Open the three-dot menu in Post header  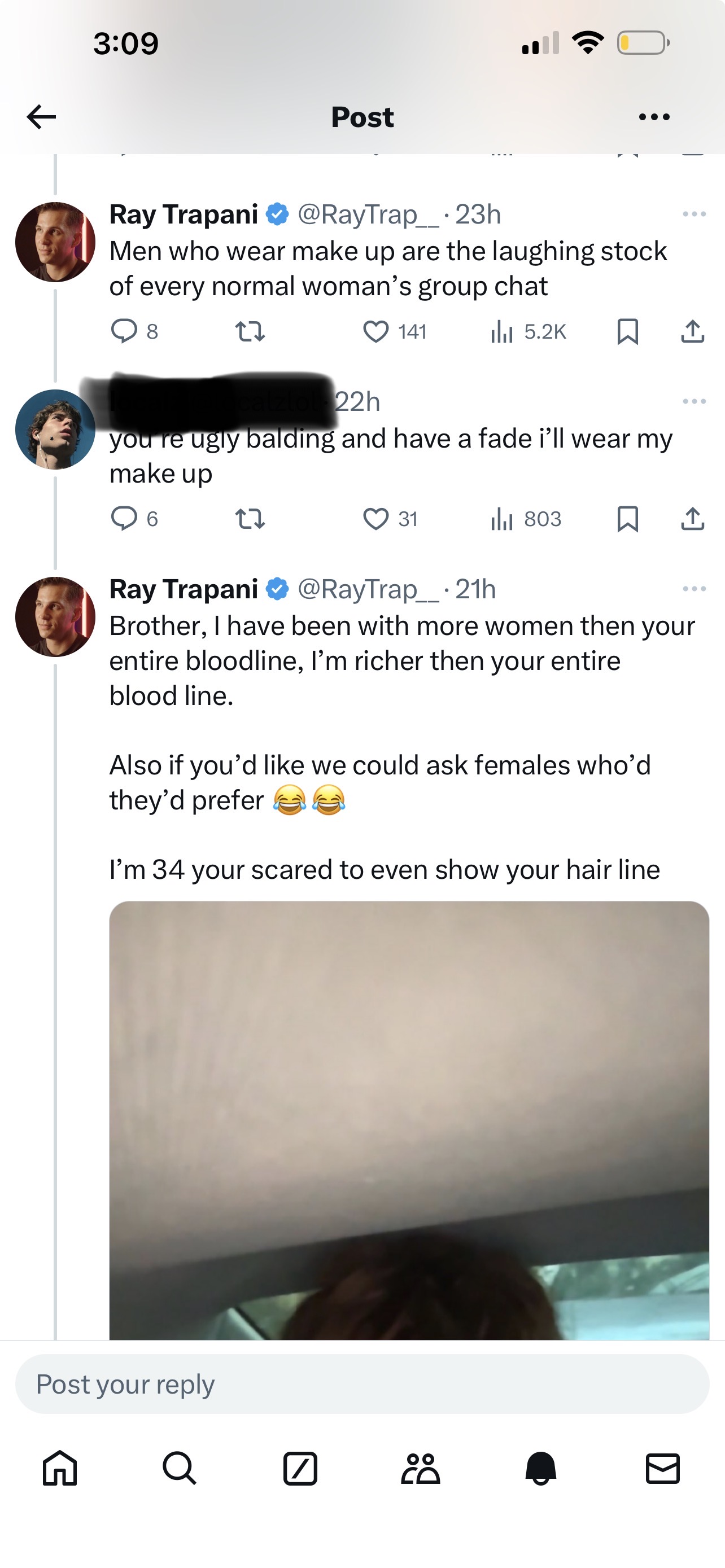pos(654,117)
